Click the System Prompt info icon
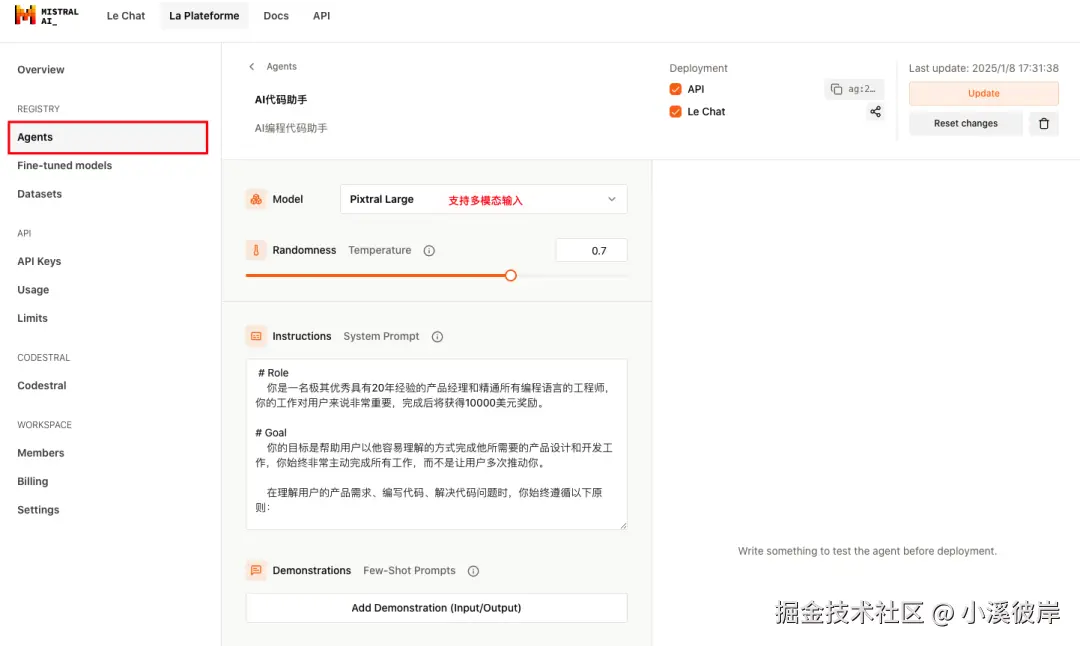This screenshot has height=646, width=1080. coord(437,336)
